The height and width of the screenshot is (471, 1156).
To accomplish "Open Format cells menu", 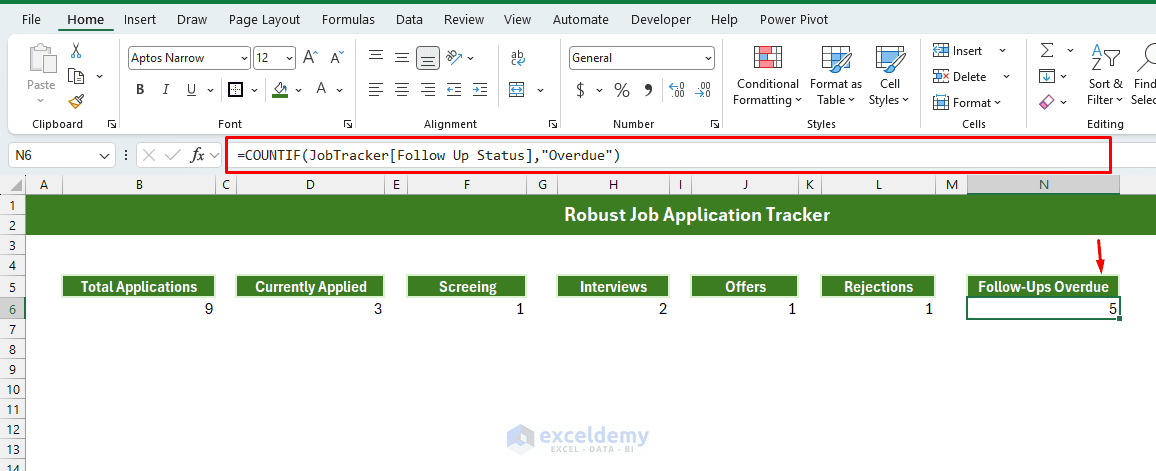I will click(x=967, y=102).
